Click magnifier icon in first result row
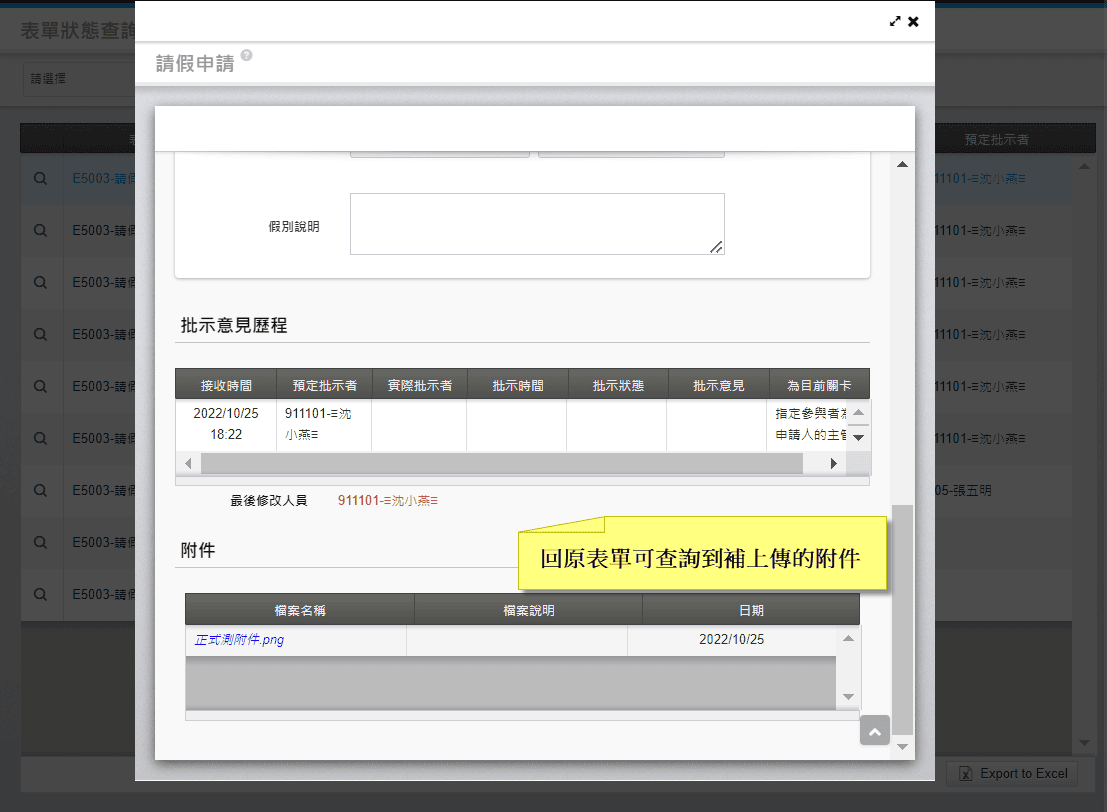The image size is (1107, 812). [x=41, y=179]
